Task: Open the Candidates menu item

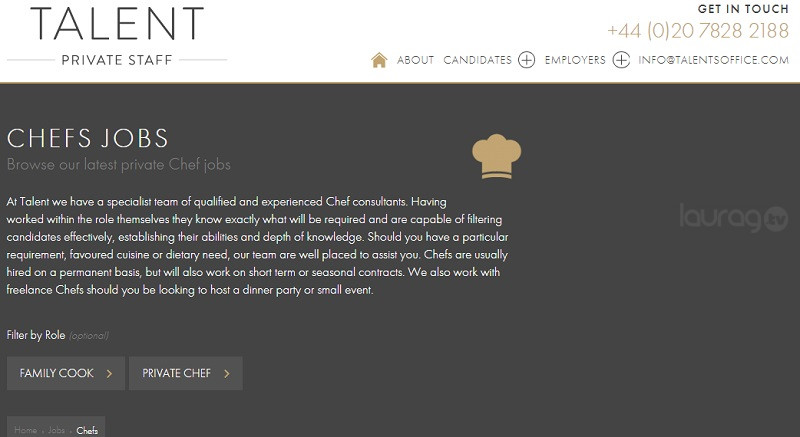Action: coord(477,60)
